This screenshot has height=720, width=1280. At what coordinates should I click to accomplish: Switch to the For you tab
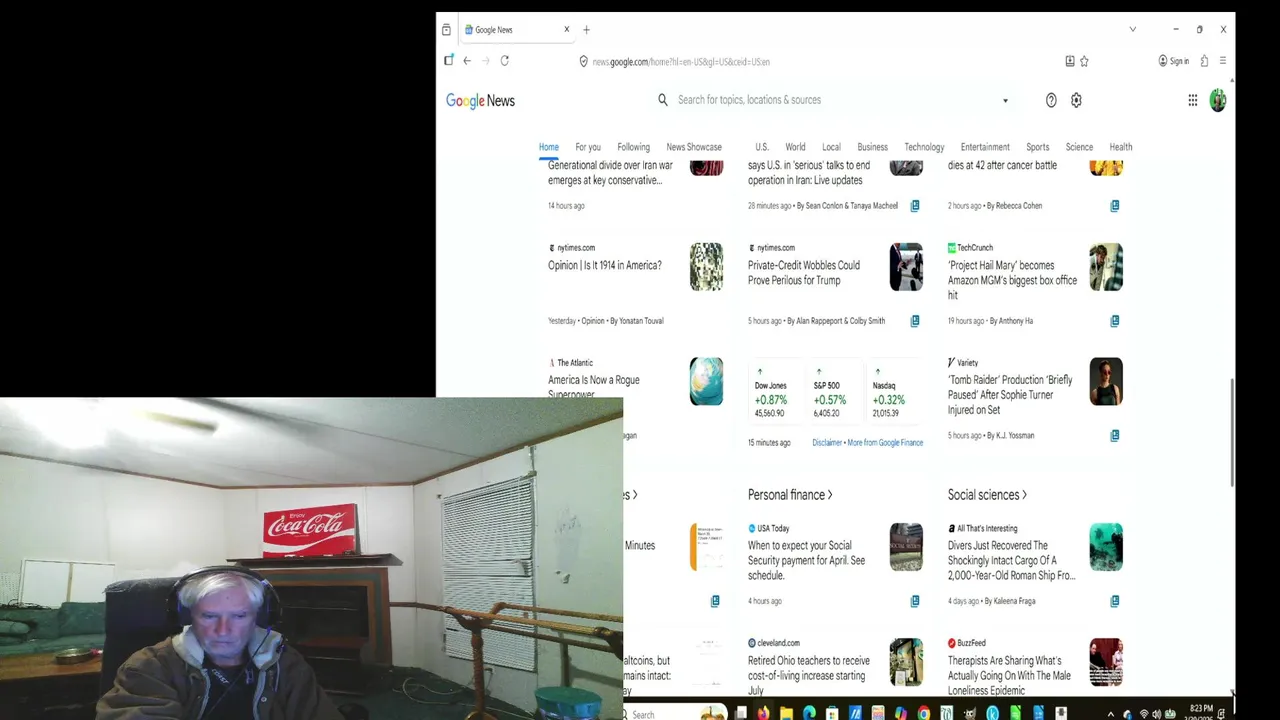point(588,147)
